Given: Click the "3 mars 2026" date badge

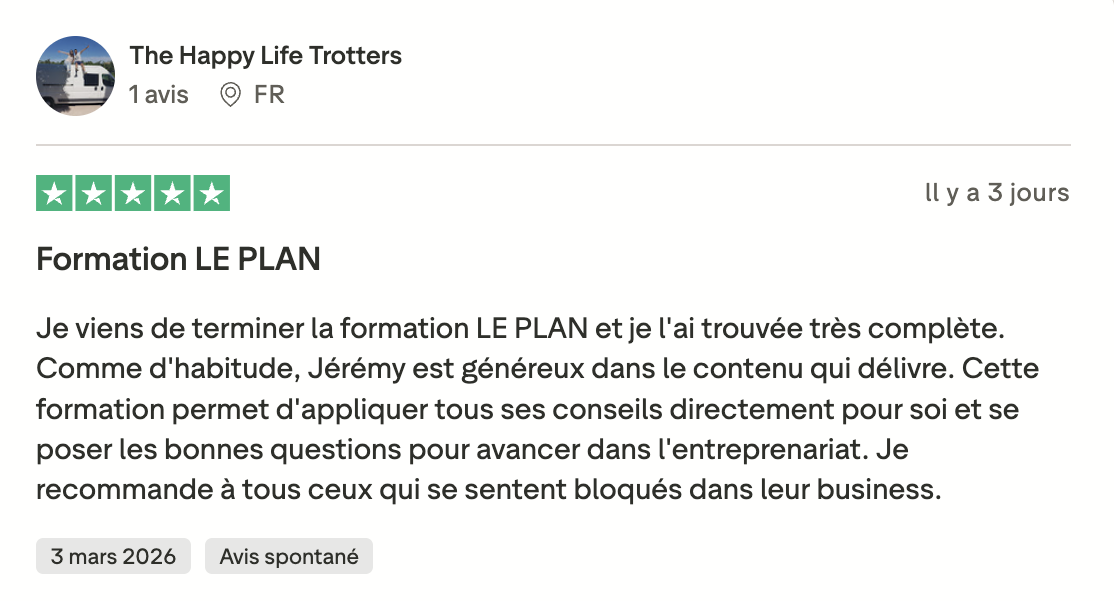Looking at the screenshot, I should [113, 557].
